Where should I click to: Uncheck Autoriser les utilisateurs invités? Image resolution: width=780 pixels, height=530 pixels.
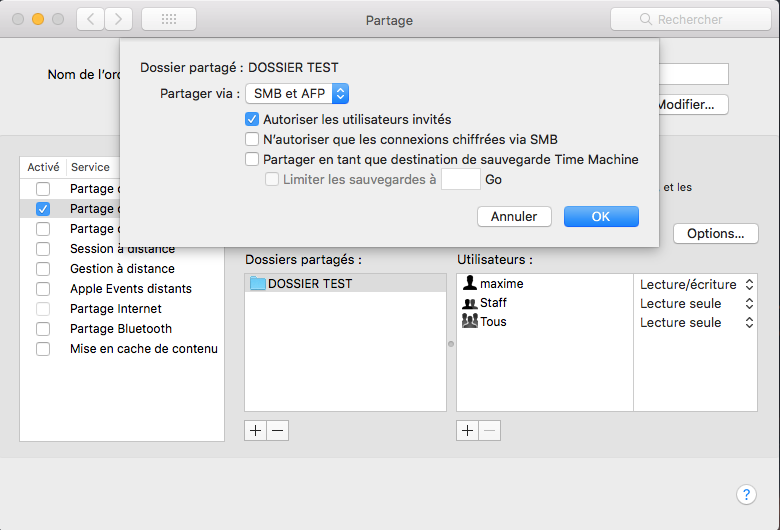(x=252, y=119)
